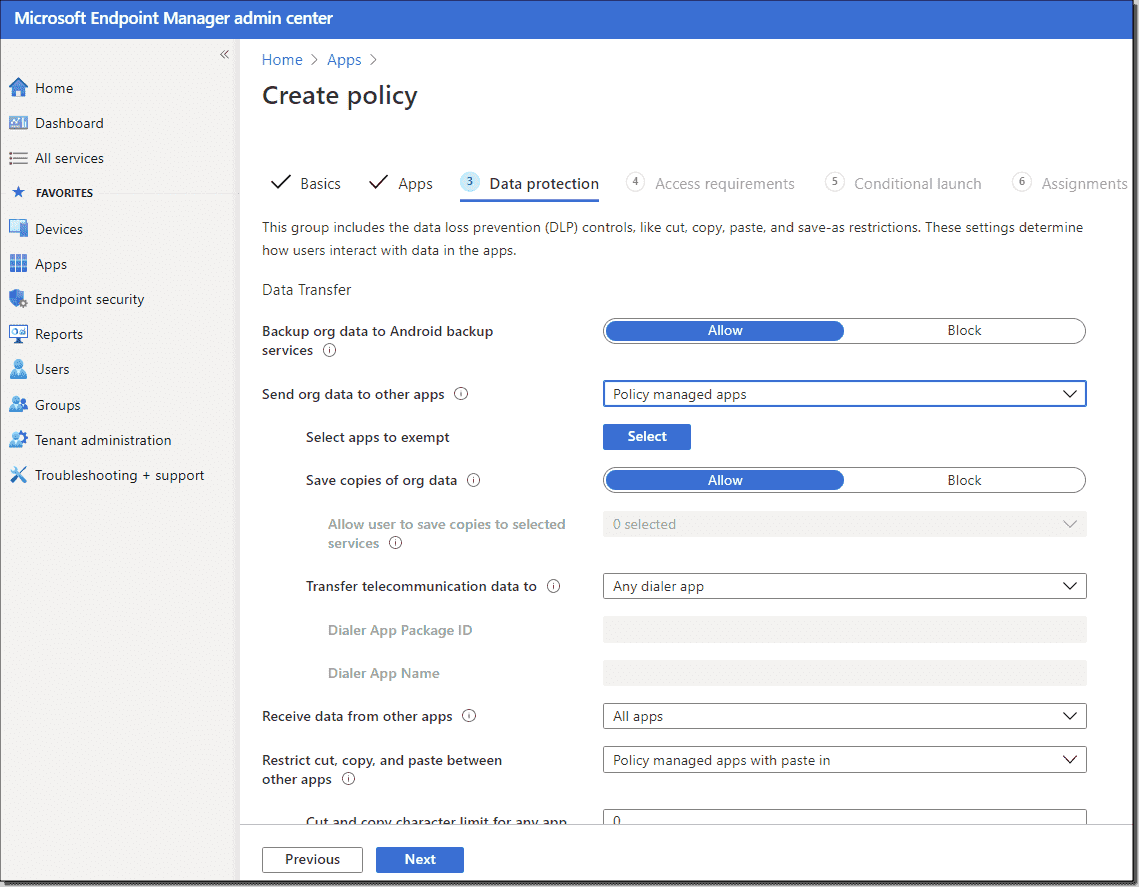Image resolution: width=1139 pixels, height=887 pixels.
Task: Follow the Apps breadcrumb link
Action: (x=344, y=59)
